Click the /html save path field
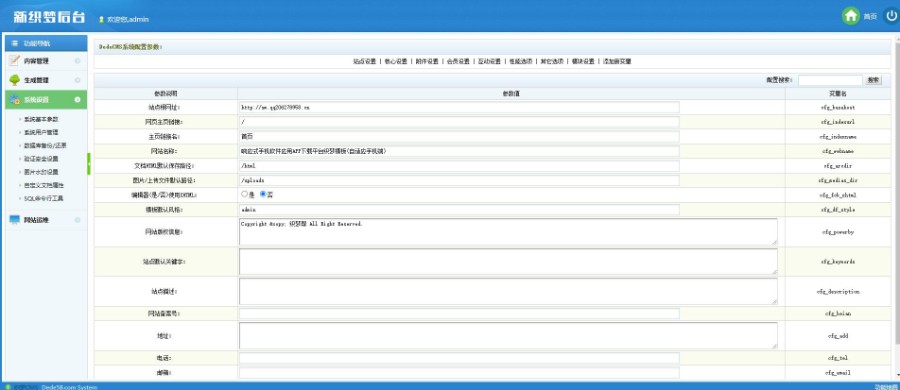Image resolution: width=900 pixels, height=390 pixels. coord(459,166)
